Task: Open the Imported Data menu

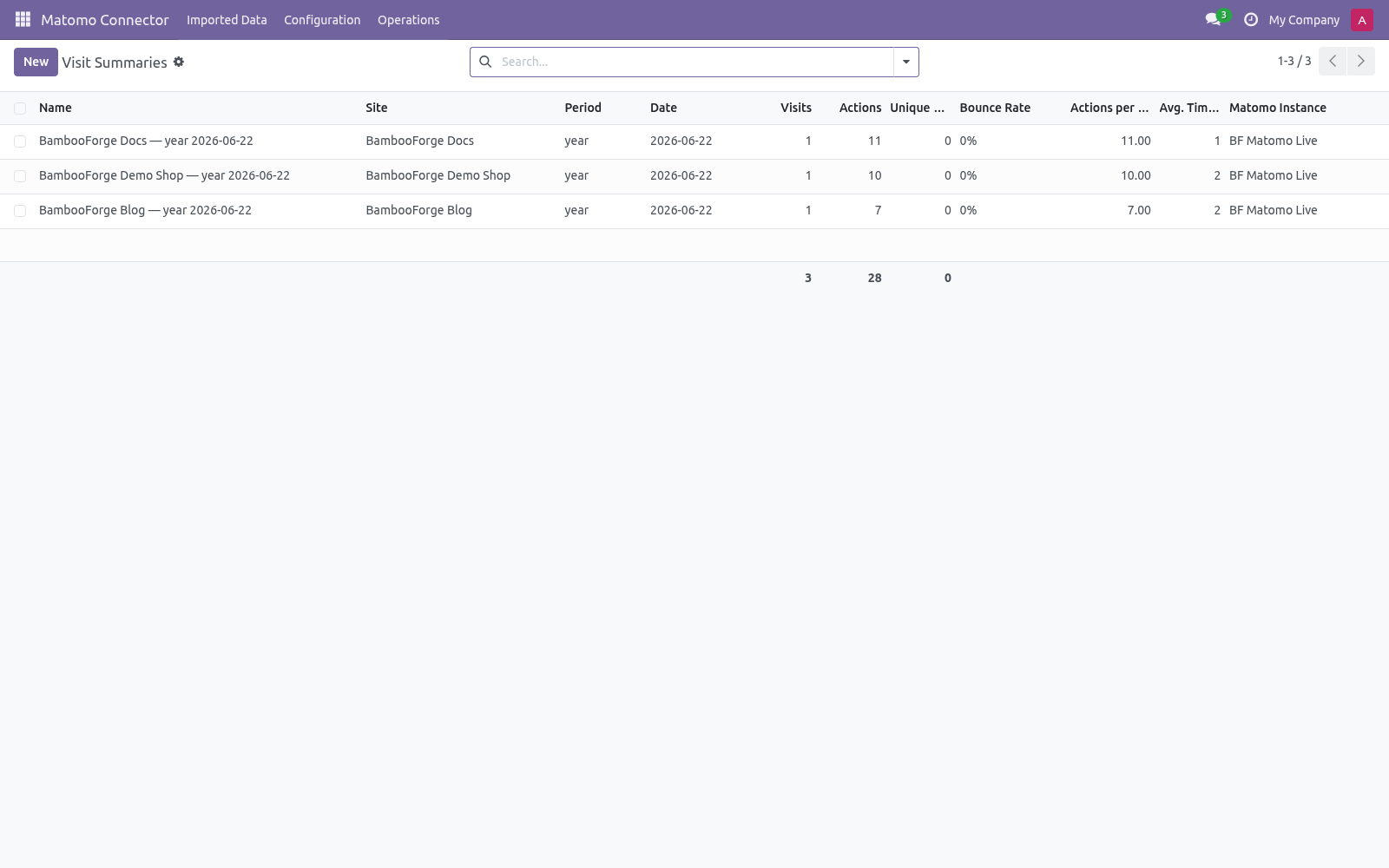Action: pyautogui.click(x=227, y=20)
